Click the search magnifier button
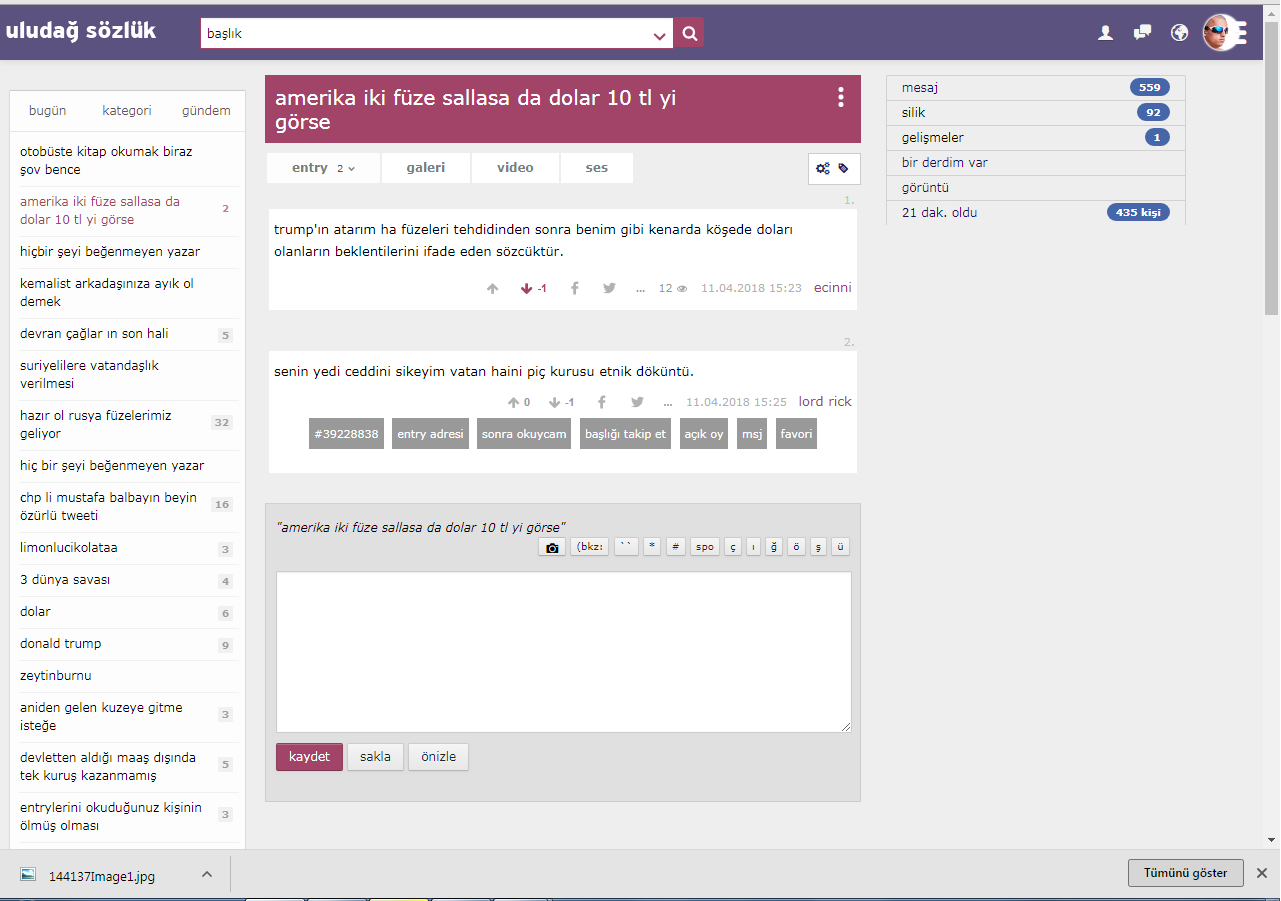 689,33
